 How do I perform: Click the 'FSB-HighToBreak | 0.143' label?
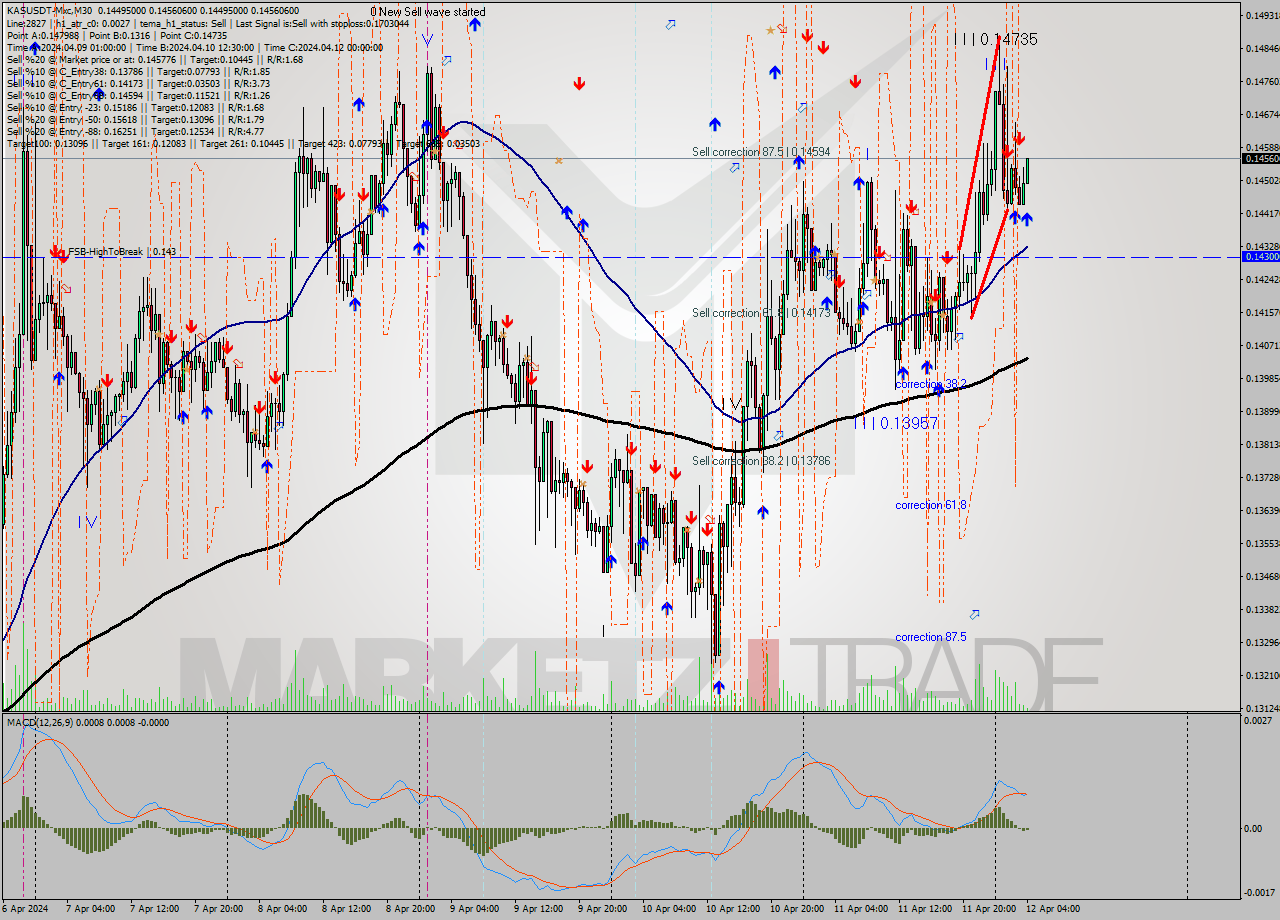(x=122, y=251)
